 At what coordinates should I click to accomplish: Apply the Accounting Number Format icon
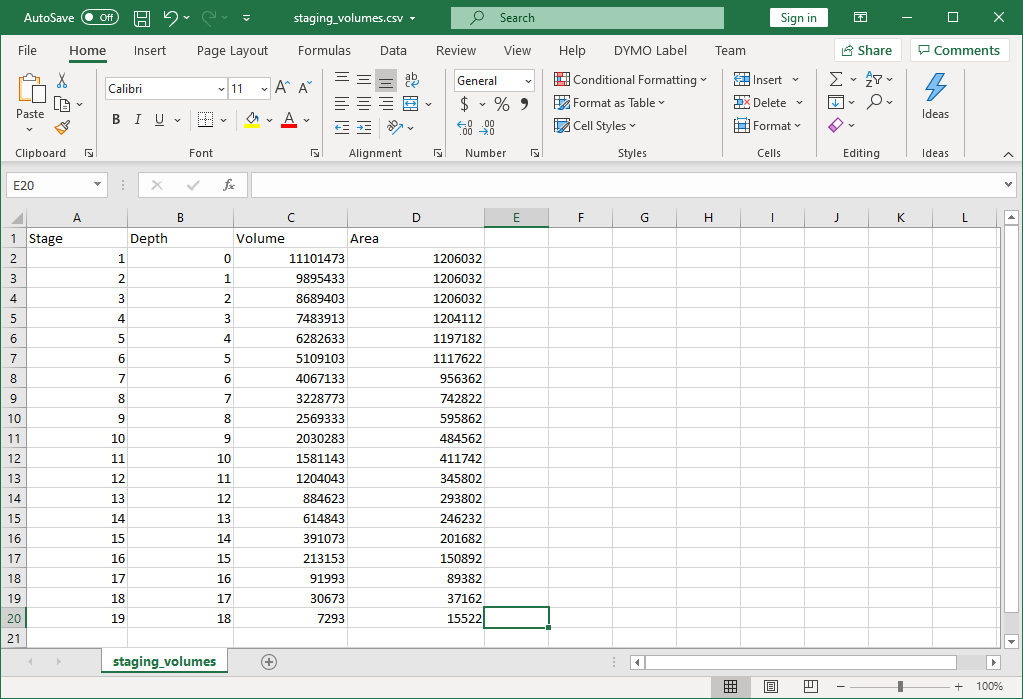(463, 103)
